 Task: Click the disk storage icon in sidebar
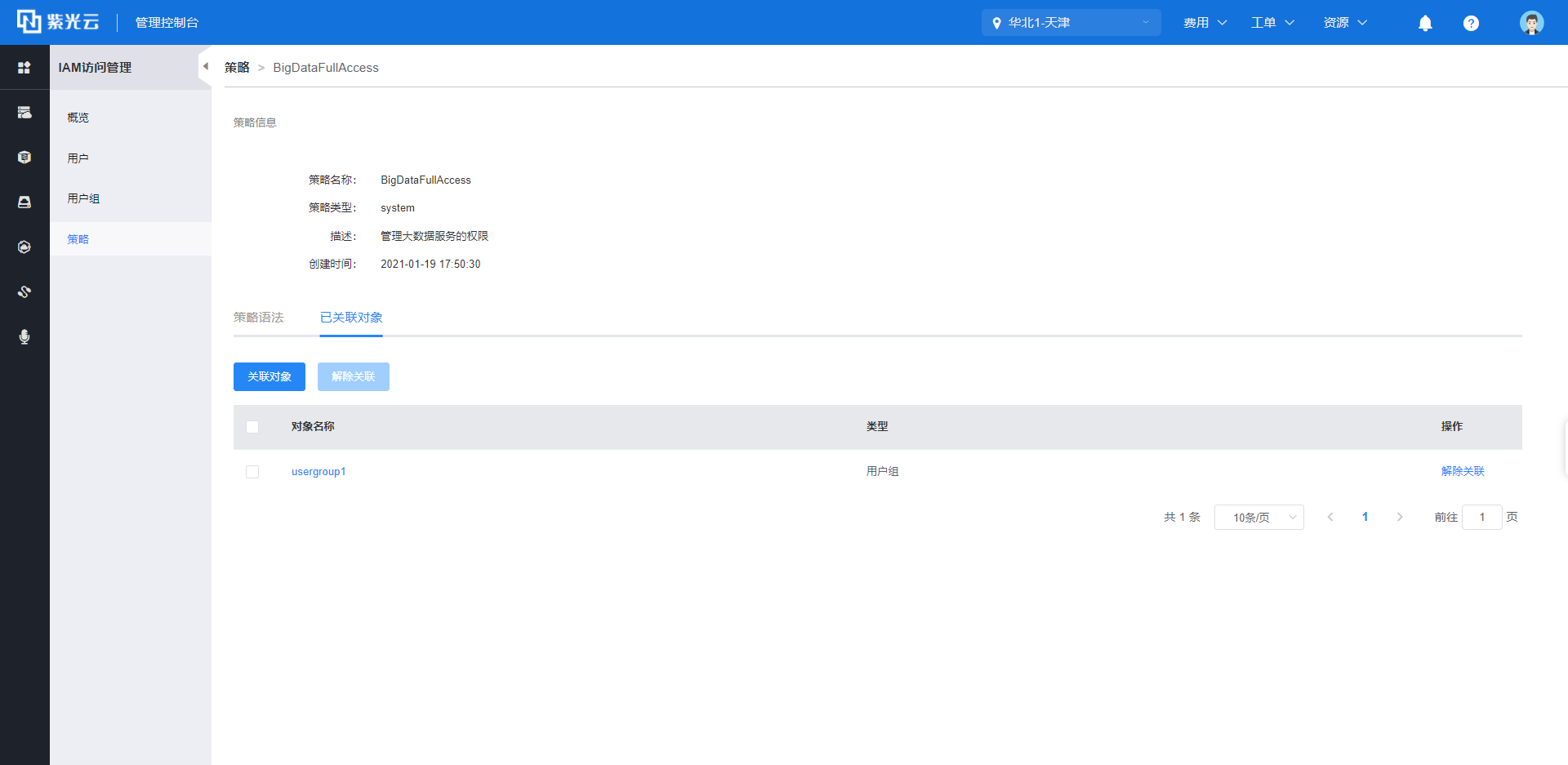coord(24,202)
